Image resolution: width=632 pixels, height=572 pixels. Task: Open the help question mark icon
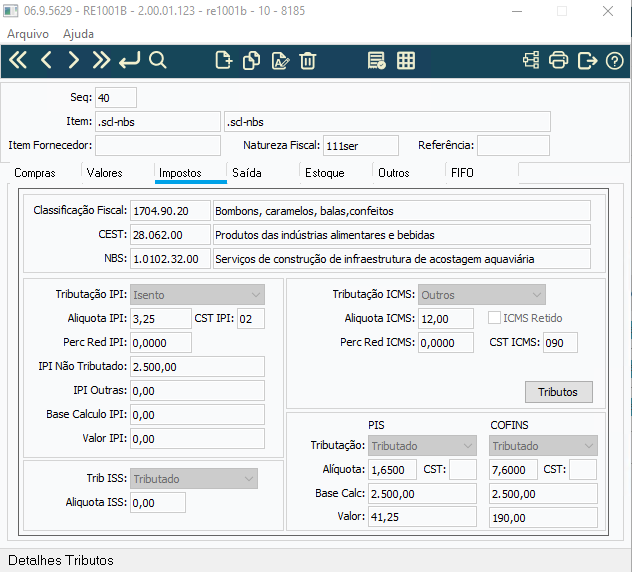click(x=614, y=61)
